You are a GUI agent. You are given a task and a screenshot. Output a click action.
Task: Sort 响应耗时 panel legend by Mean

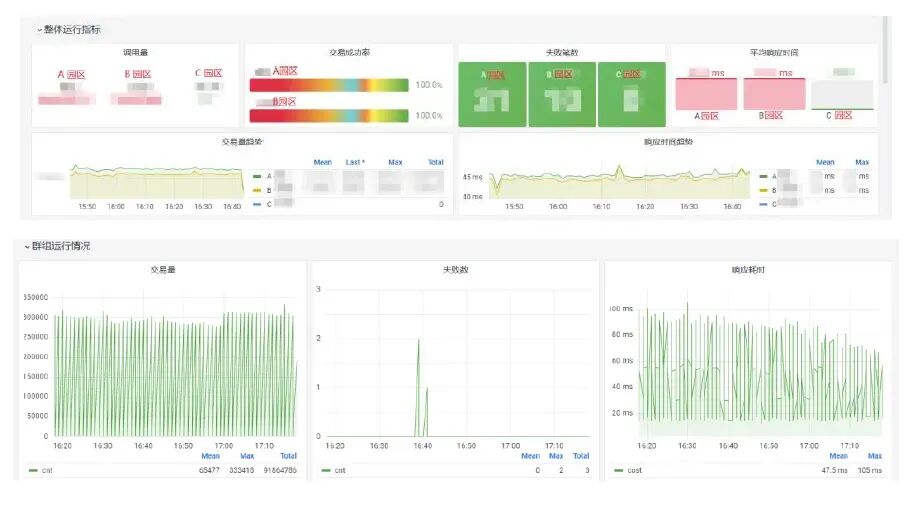838,456
